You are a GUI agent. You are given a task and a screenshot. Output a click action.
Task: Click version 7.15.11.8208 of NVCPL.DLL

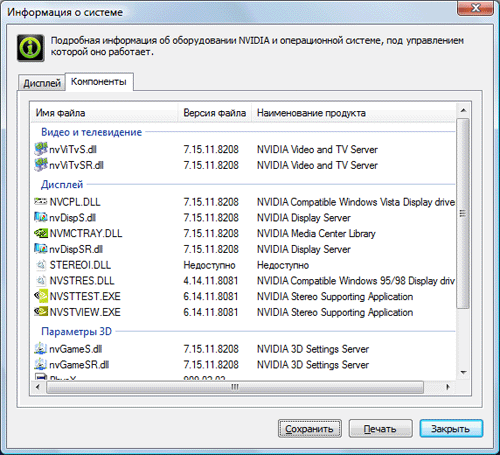[x=211, y=202]
